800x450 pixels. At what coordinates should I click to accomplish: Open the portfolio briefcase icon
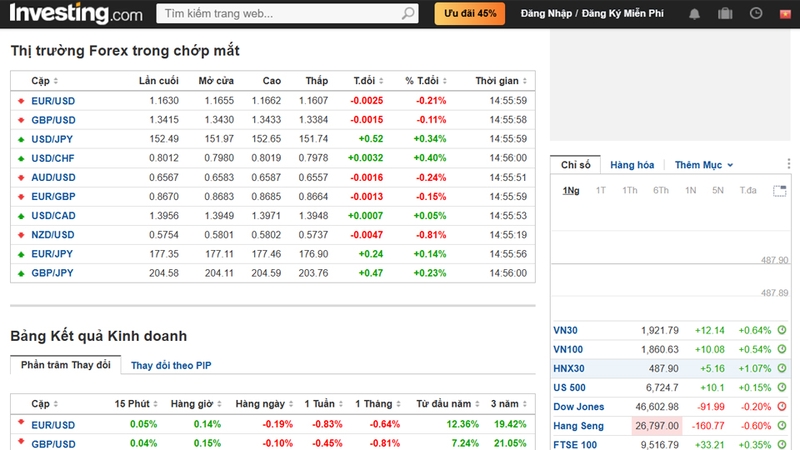click(x=725, y=14)
